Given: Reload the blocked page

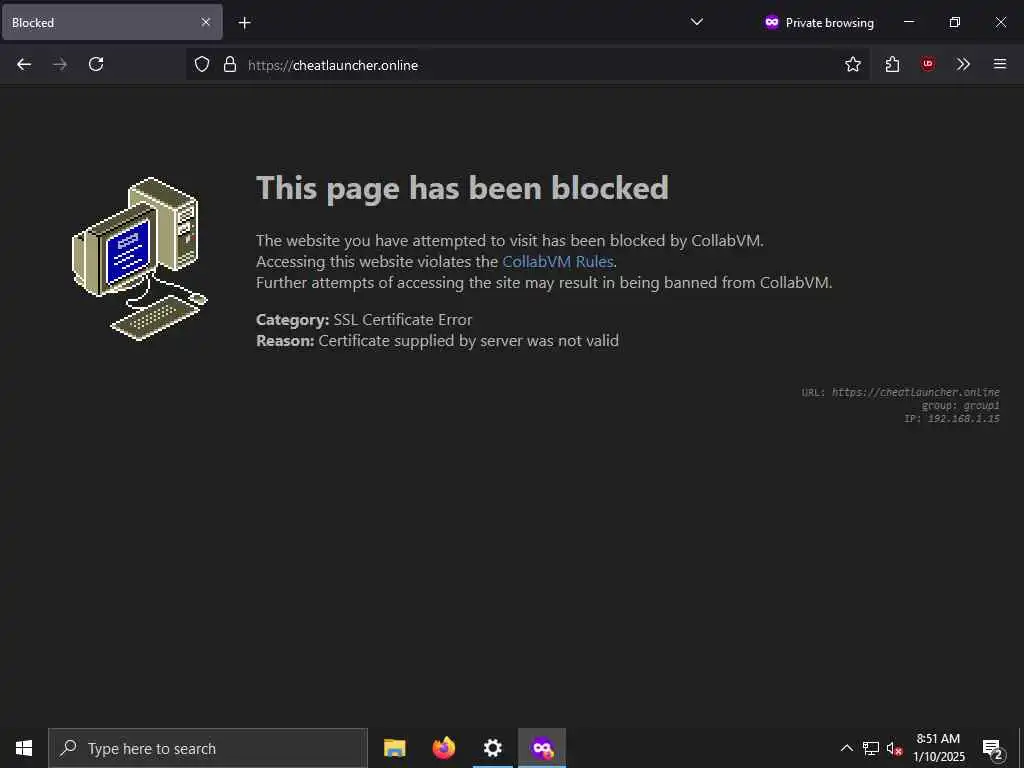Looking at the screenshot, I should (96, 64).
